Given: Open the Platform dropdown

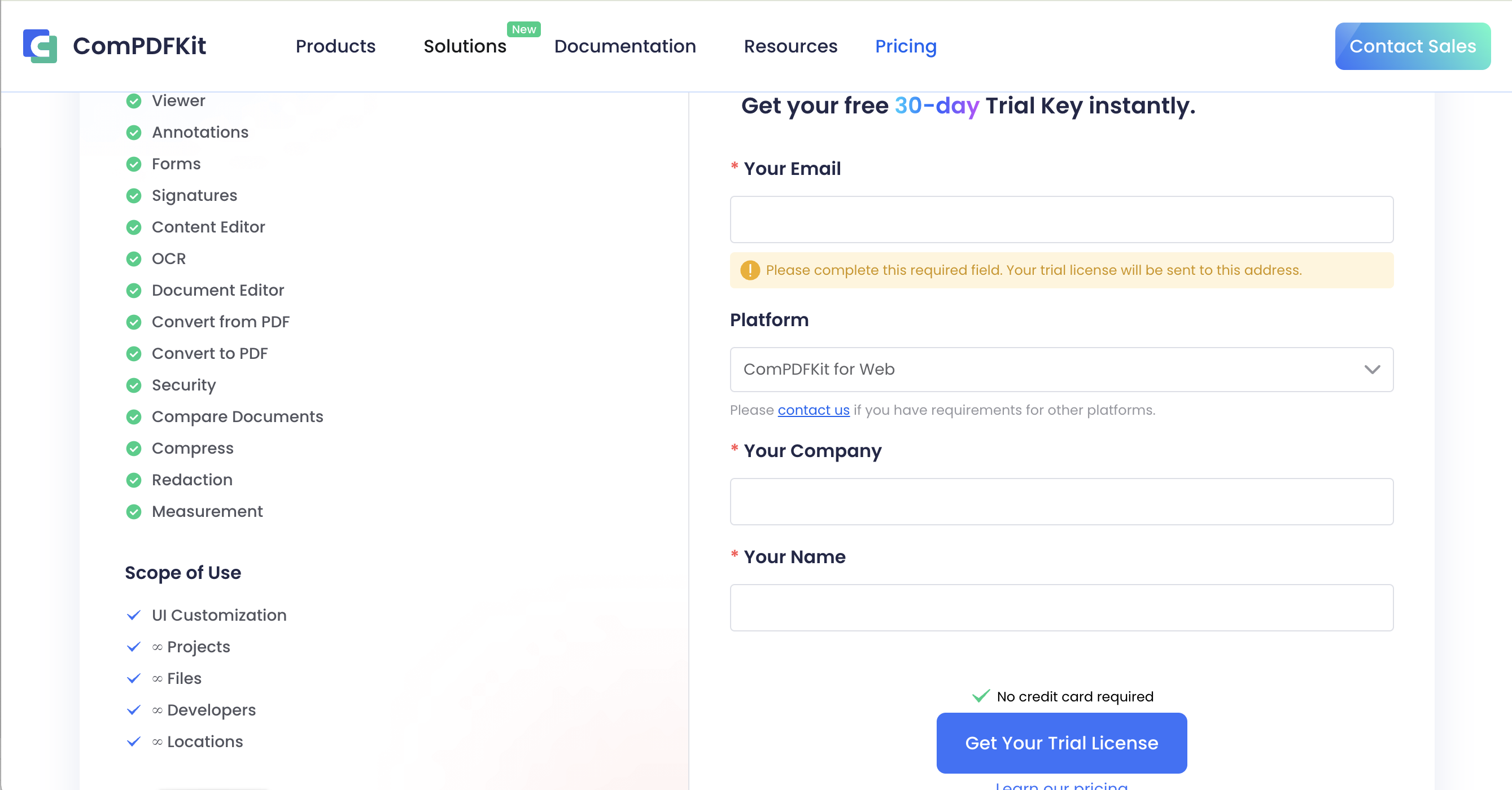Looking at the screenshot, I should 1061,370.
